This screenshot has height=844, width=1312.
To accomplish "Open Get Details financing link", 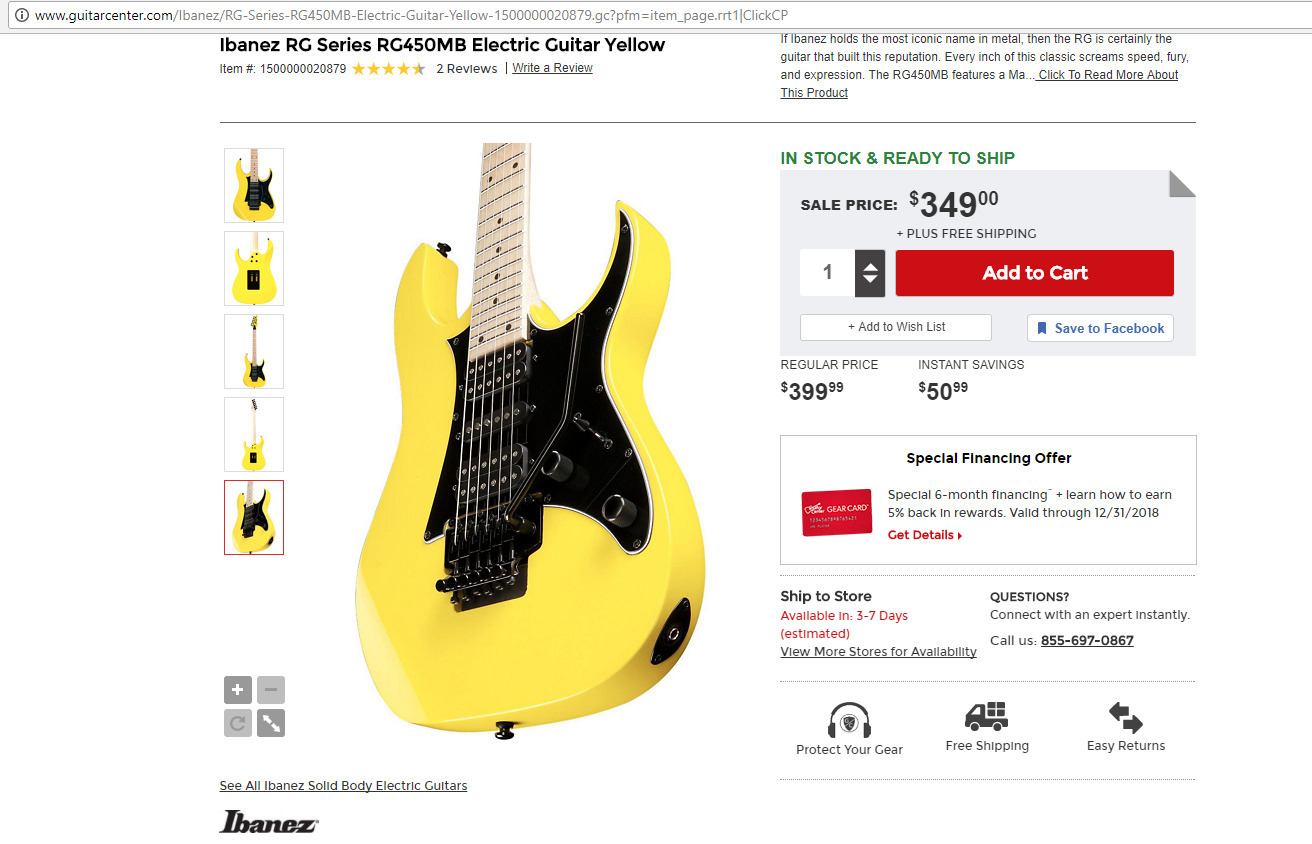I will (925, 535).
